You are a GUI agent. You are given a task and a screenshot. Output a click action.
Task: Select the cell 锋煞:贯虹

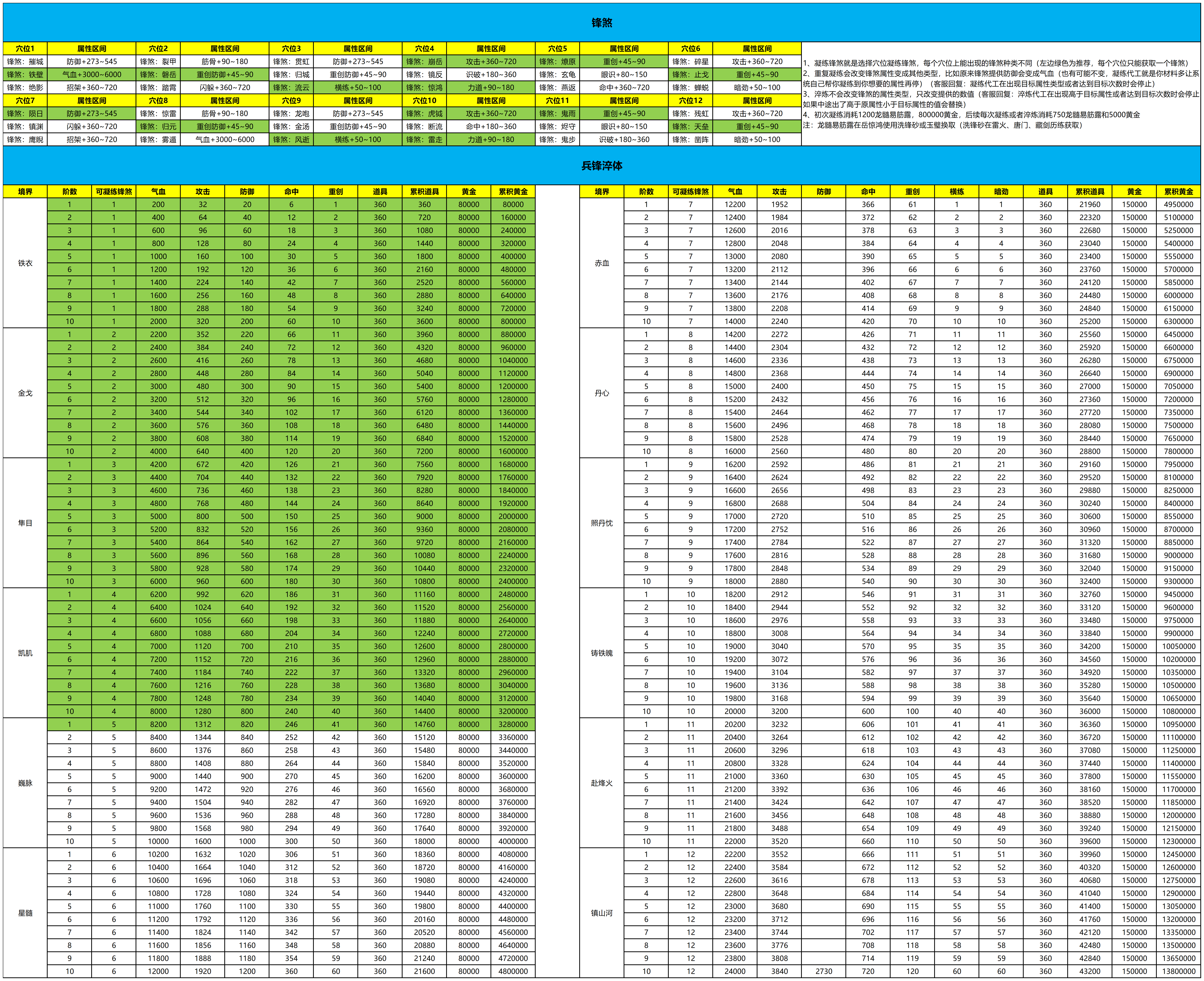pos(291,62)
